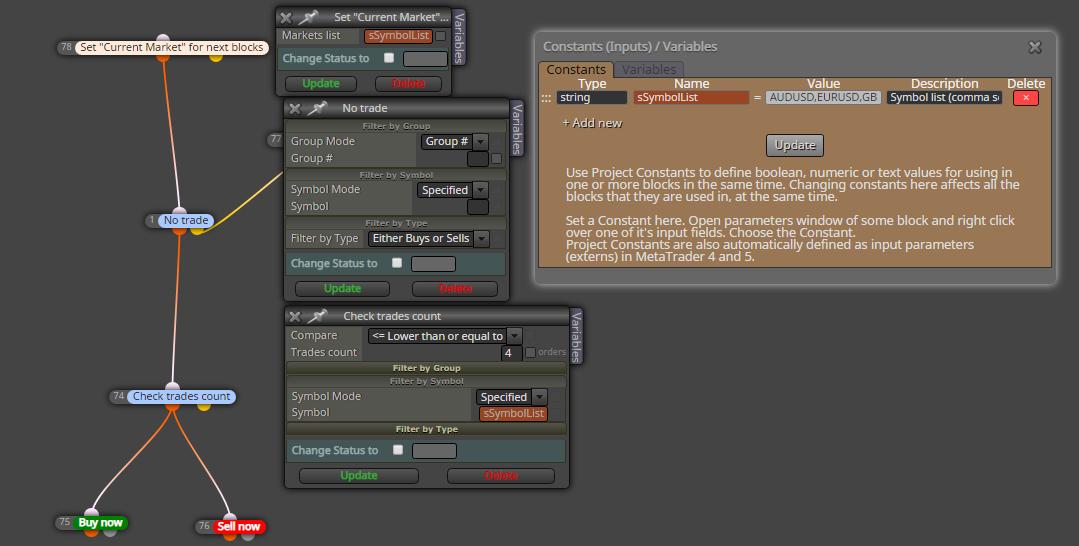Click yellow output connector of block 78
Image resolution: width=1079 pixels, height=546 pixels.
(x=216, y=57)
